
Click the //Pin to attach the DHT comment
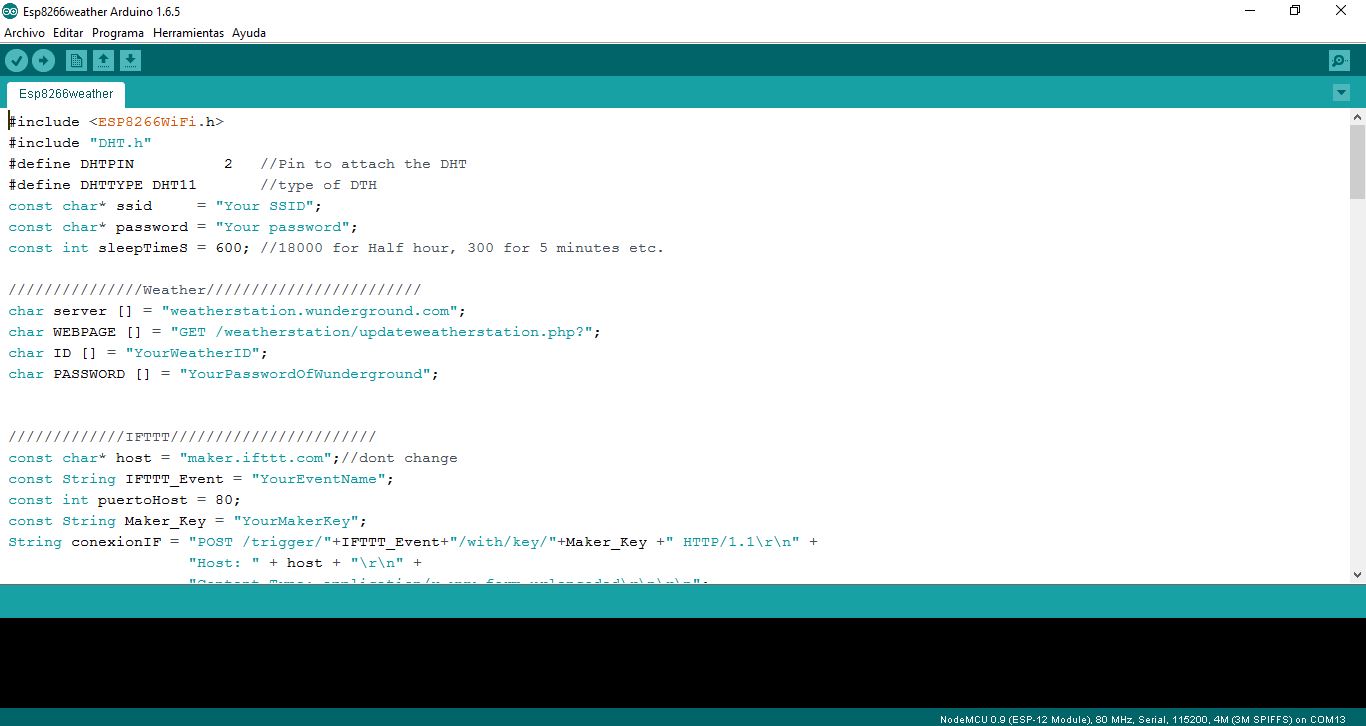tap(363, 164)
